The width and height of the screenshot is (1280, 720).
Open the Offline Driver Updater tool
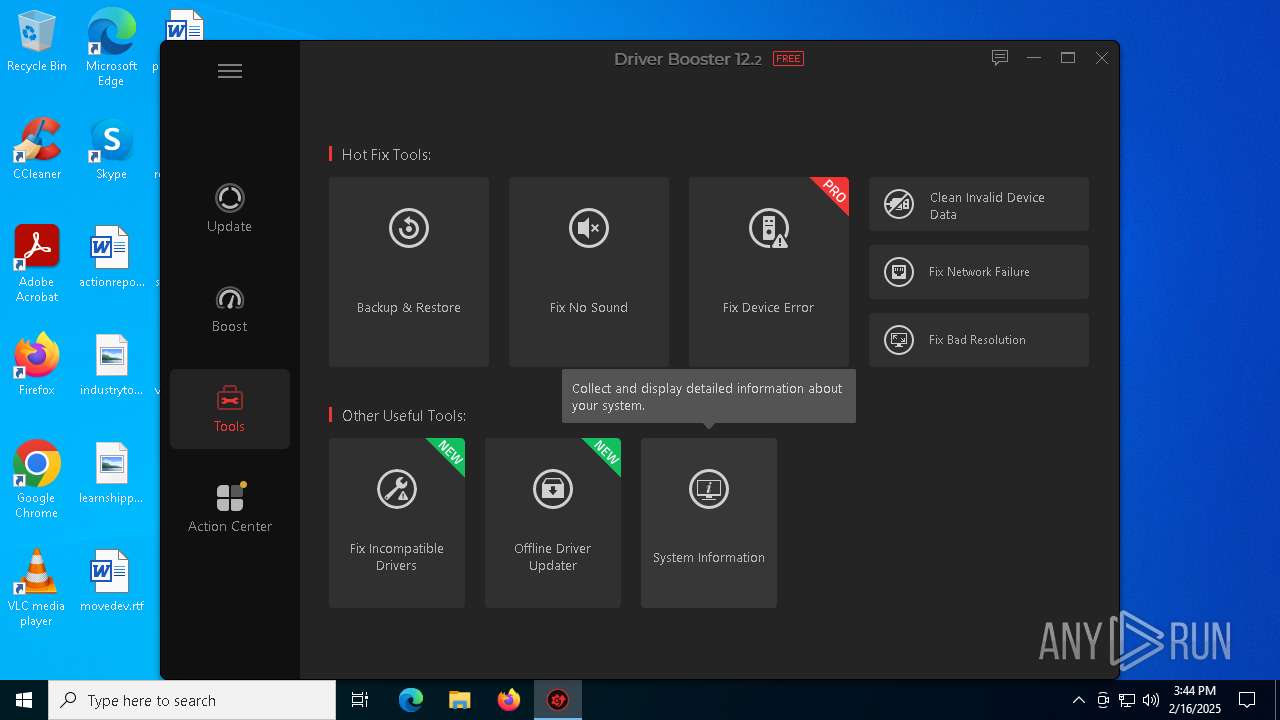point(553,523)
